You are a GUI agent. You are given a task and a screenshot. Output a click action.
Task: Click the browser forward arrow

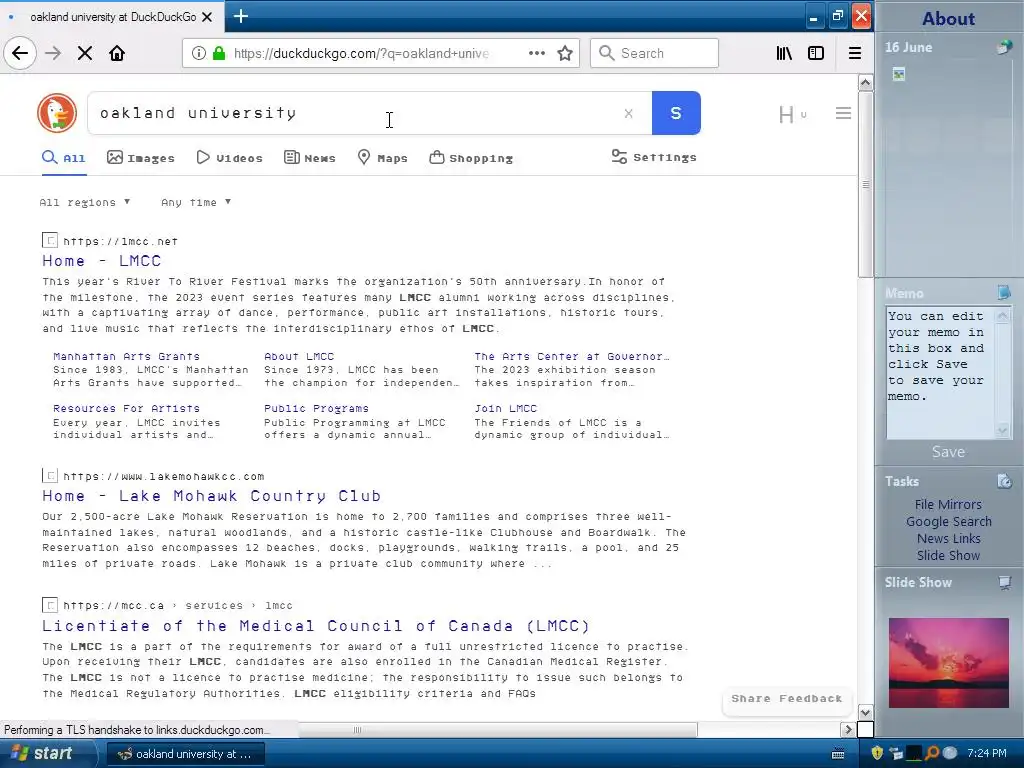pyautogui.click(x=53, y=53)
